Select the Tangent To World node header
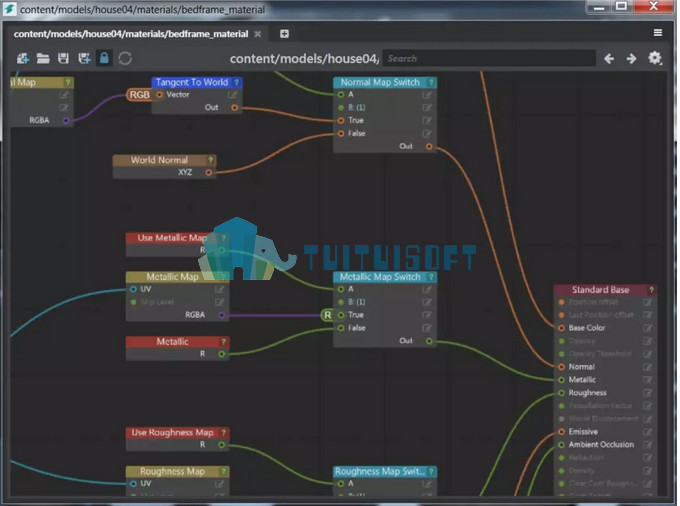This screenshot has height=506, width=680. coord(196,82)
